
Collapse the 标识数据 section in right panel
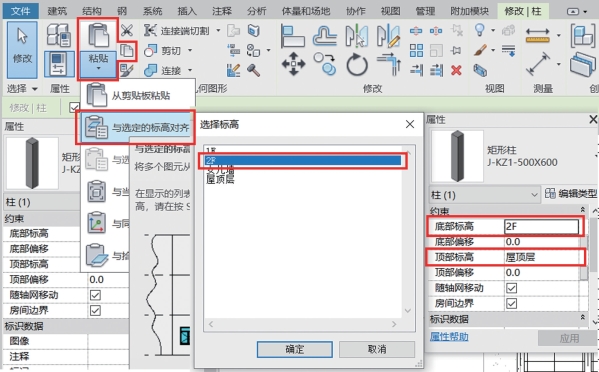tap(583, 317)
